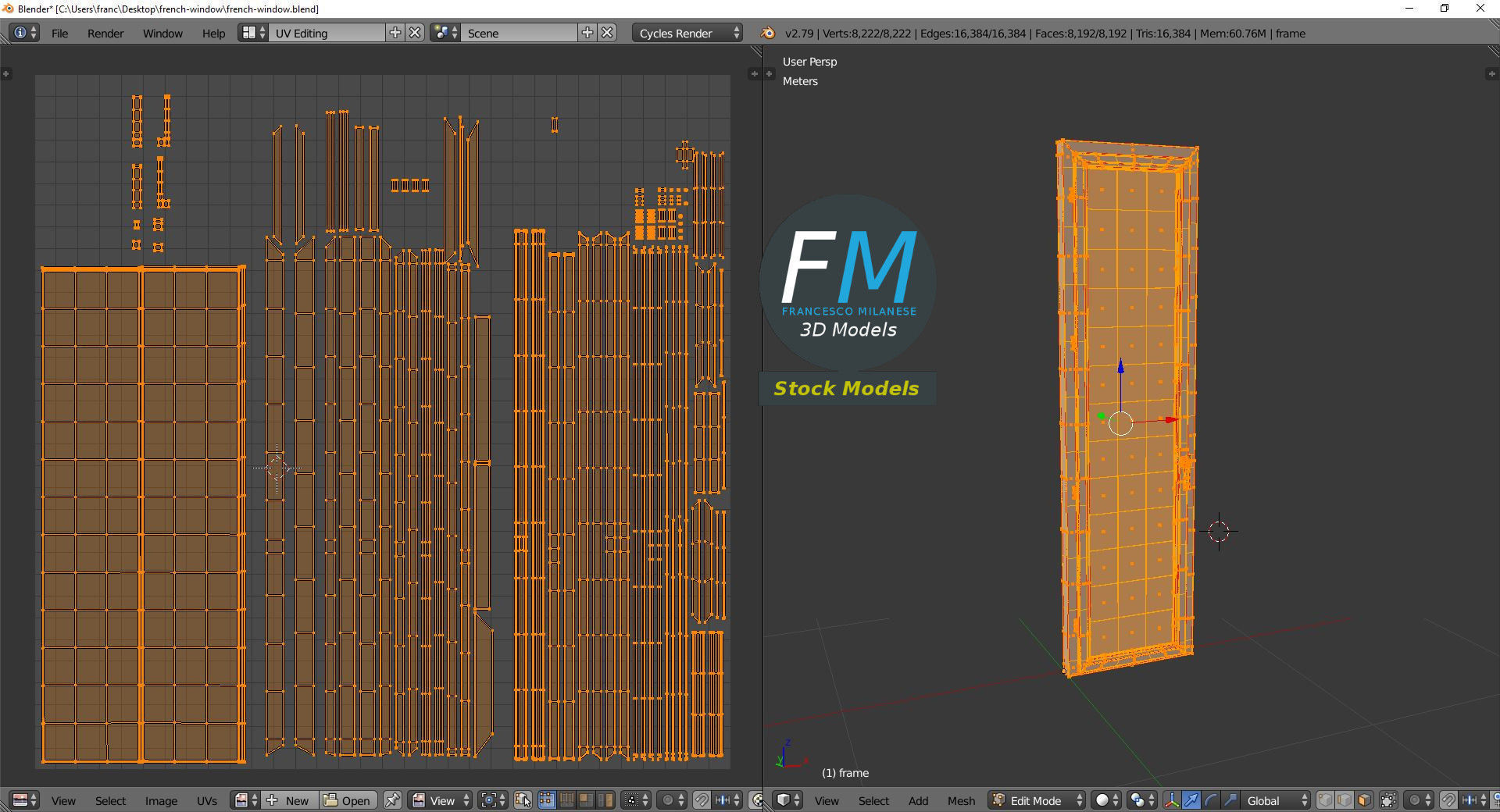
Task: Click the Scene name field
Action: (x=520, y=33)
